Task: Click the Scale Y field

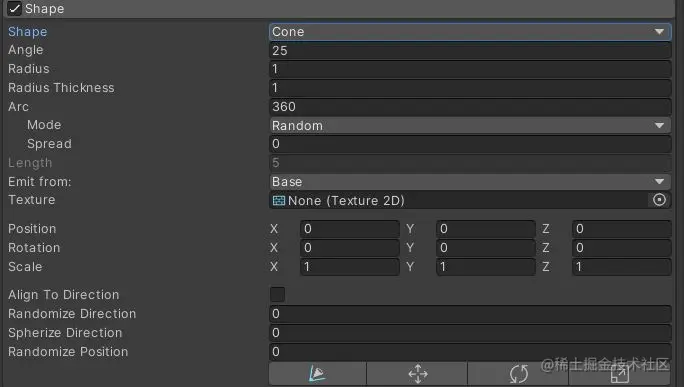Action: (x=486, y=267)
